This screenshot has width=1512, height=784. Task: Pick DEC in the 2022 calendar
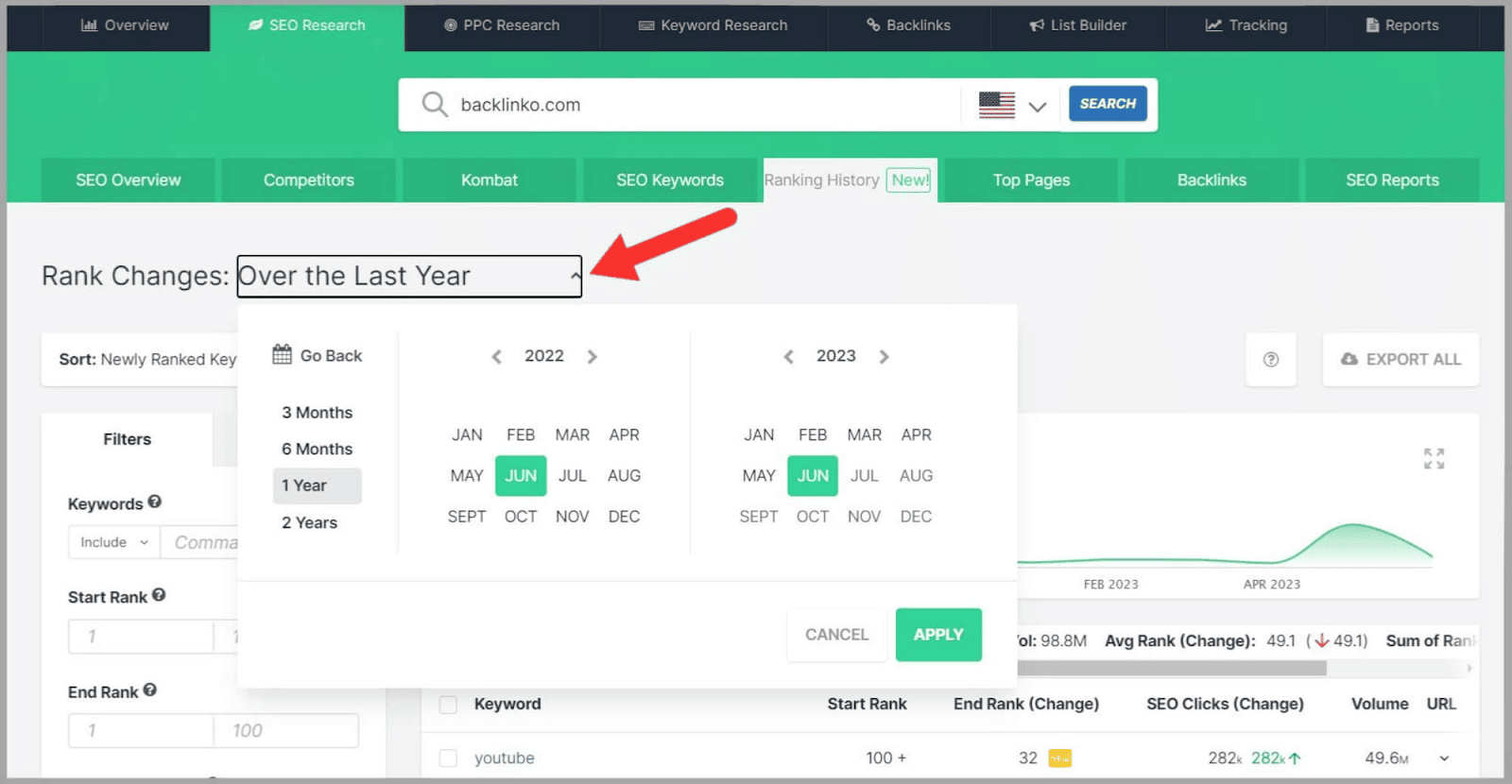pyautogui.click(x=625, y=517)
